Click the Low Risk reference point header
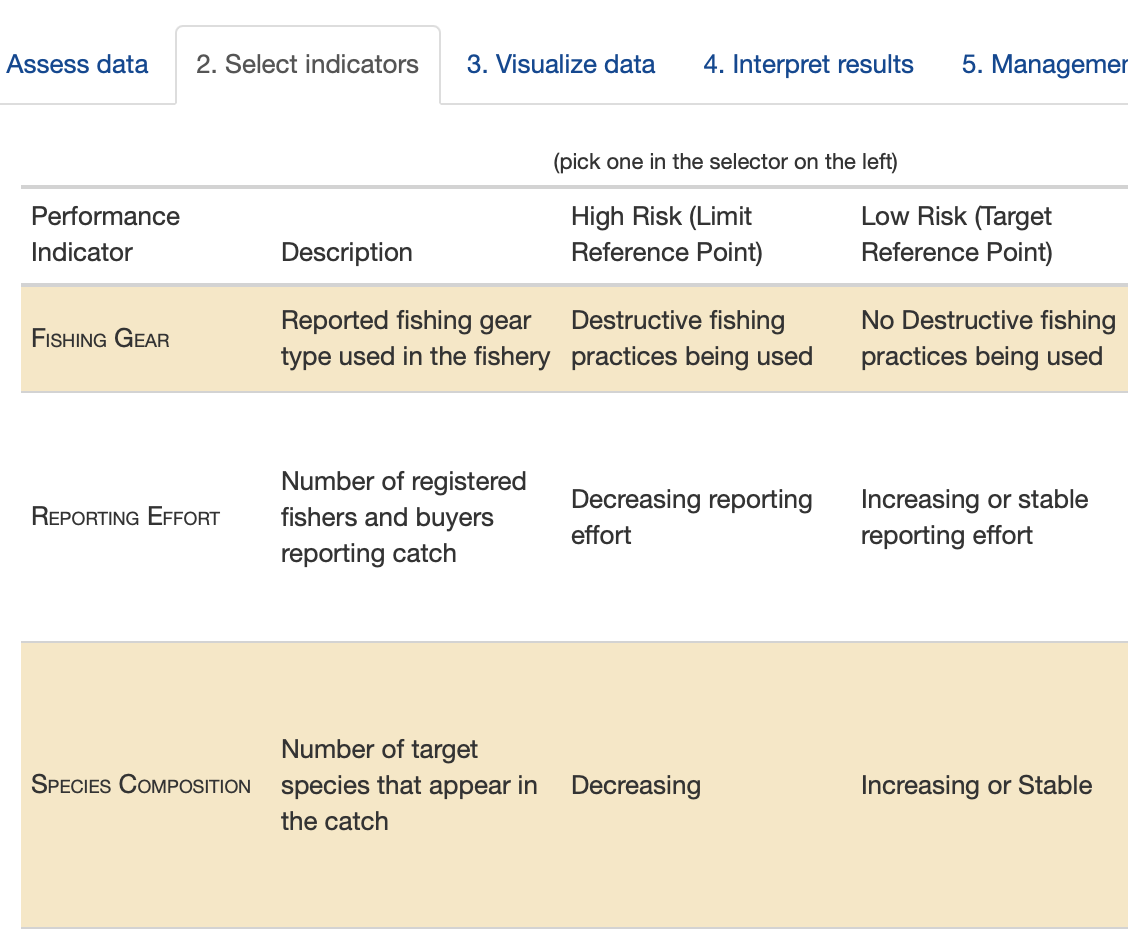 [955, 234]
